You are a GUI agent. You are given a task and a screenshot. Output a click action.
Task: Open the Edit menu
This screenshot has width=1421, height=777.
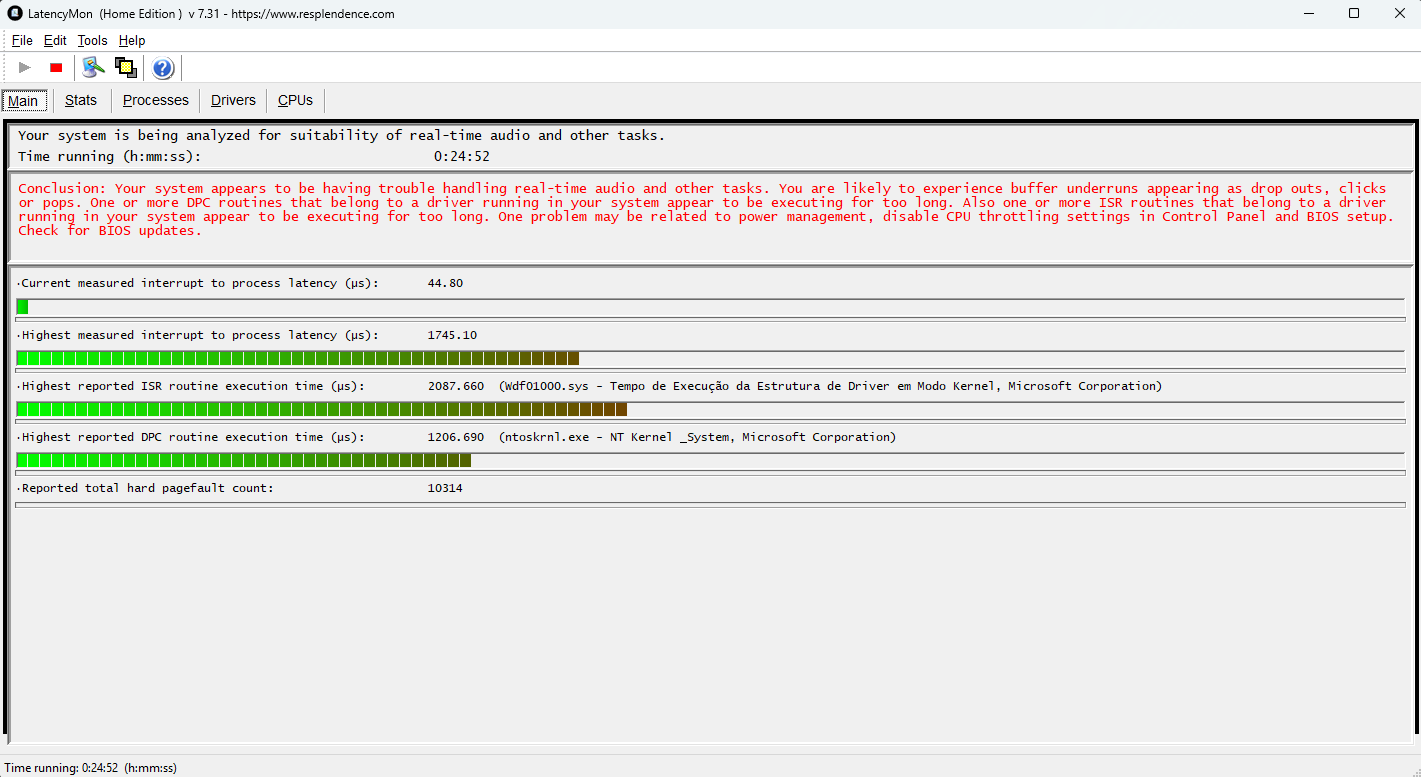[55, 41]
